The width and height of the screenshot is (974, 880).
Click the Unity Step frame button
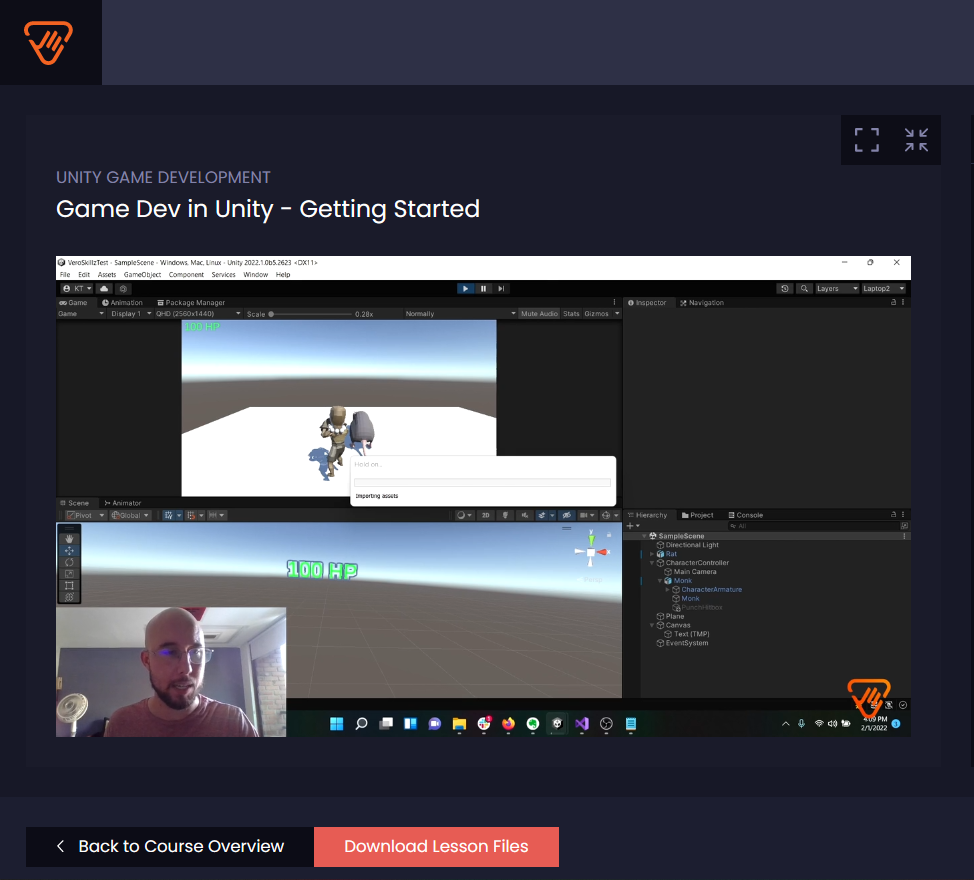tap(501, 288)
